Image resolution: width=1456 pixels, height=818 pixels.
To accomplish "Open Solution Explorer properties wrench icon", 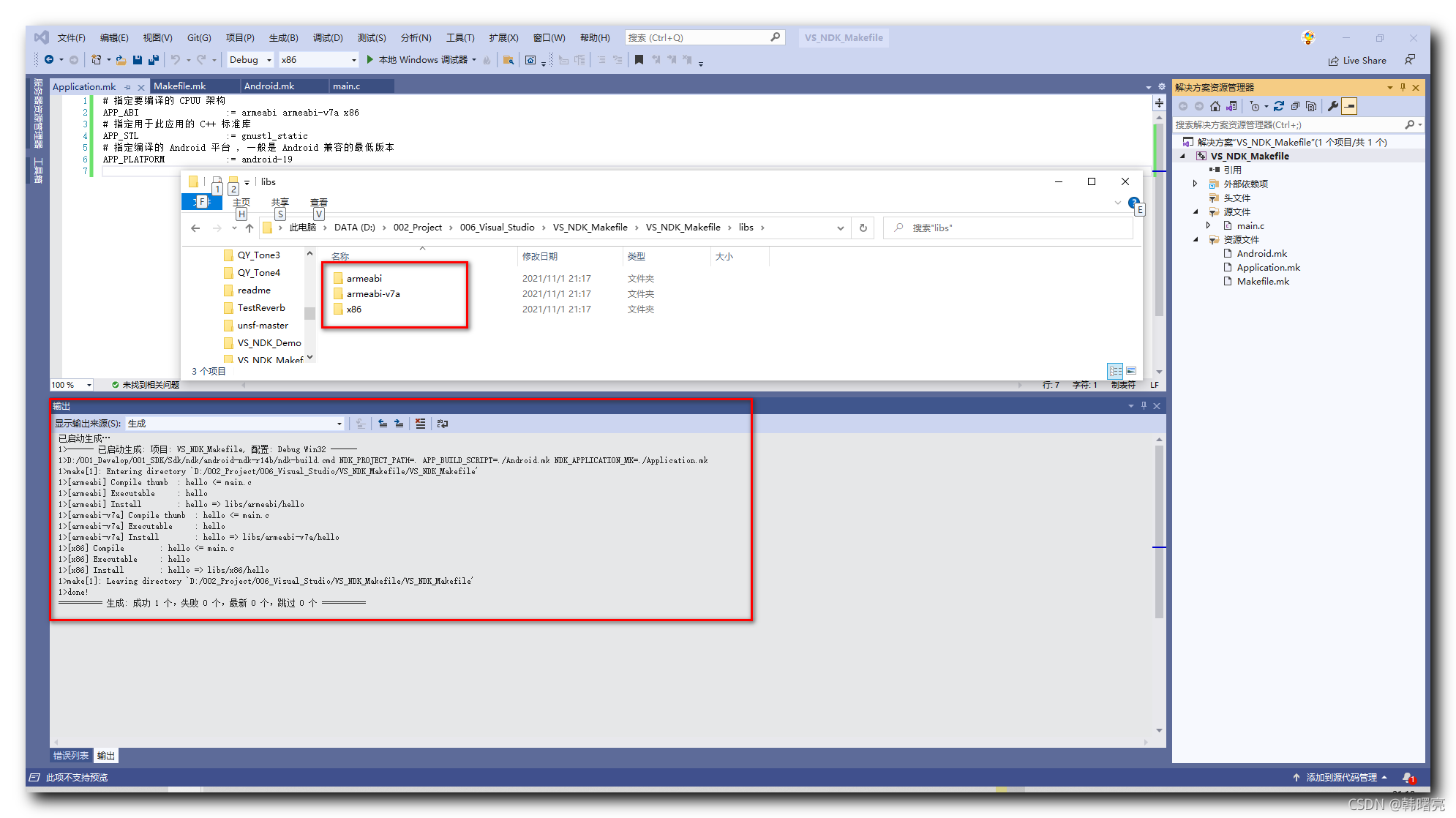I will (x=1333, y=106).
